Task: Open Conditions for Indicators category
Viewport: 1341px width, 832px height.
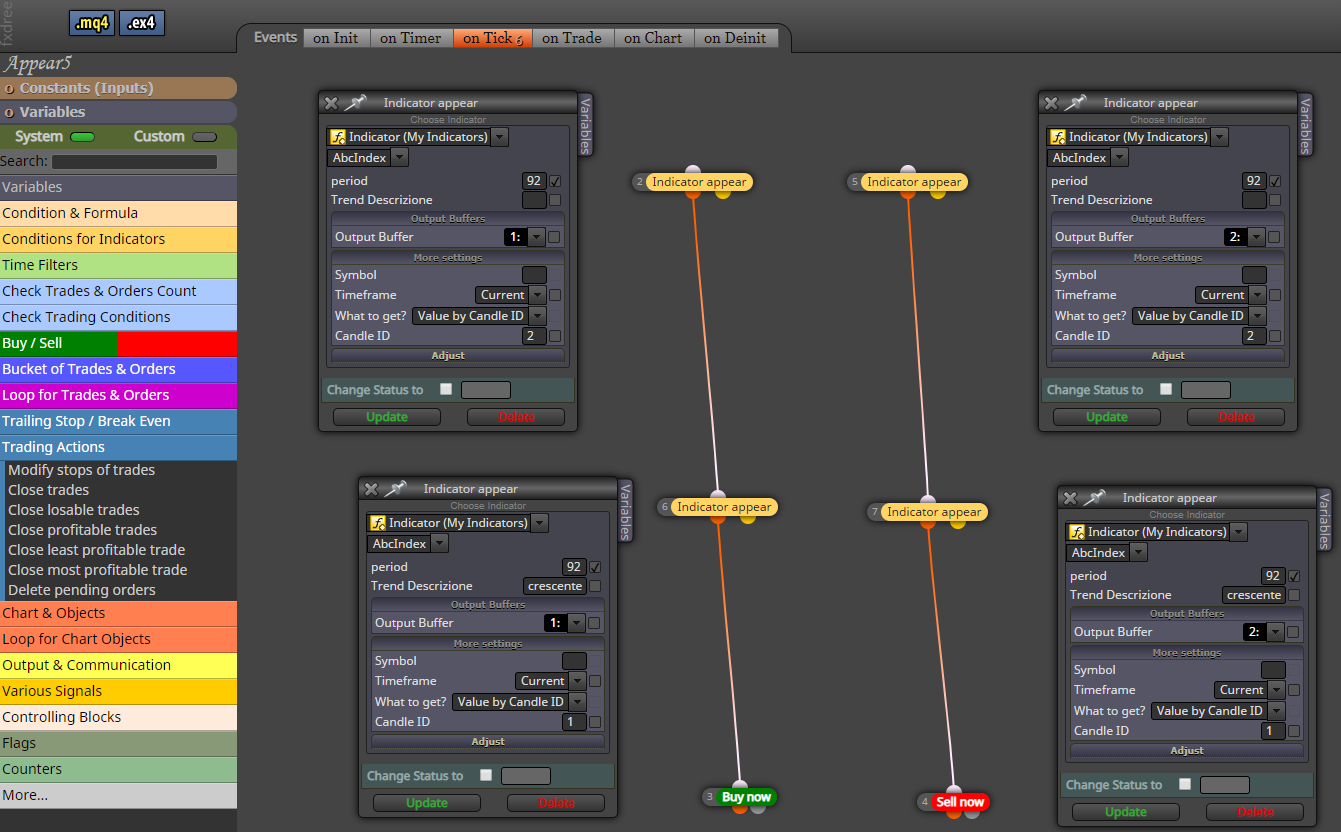Action: pos(118,239)
